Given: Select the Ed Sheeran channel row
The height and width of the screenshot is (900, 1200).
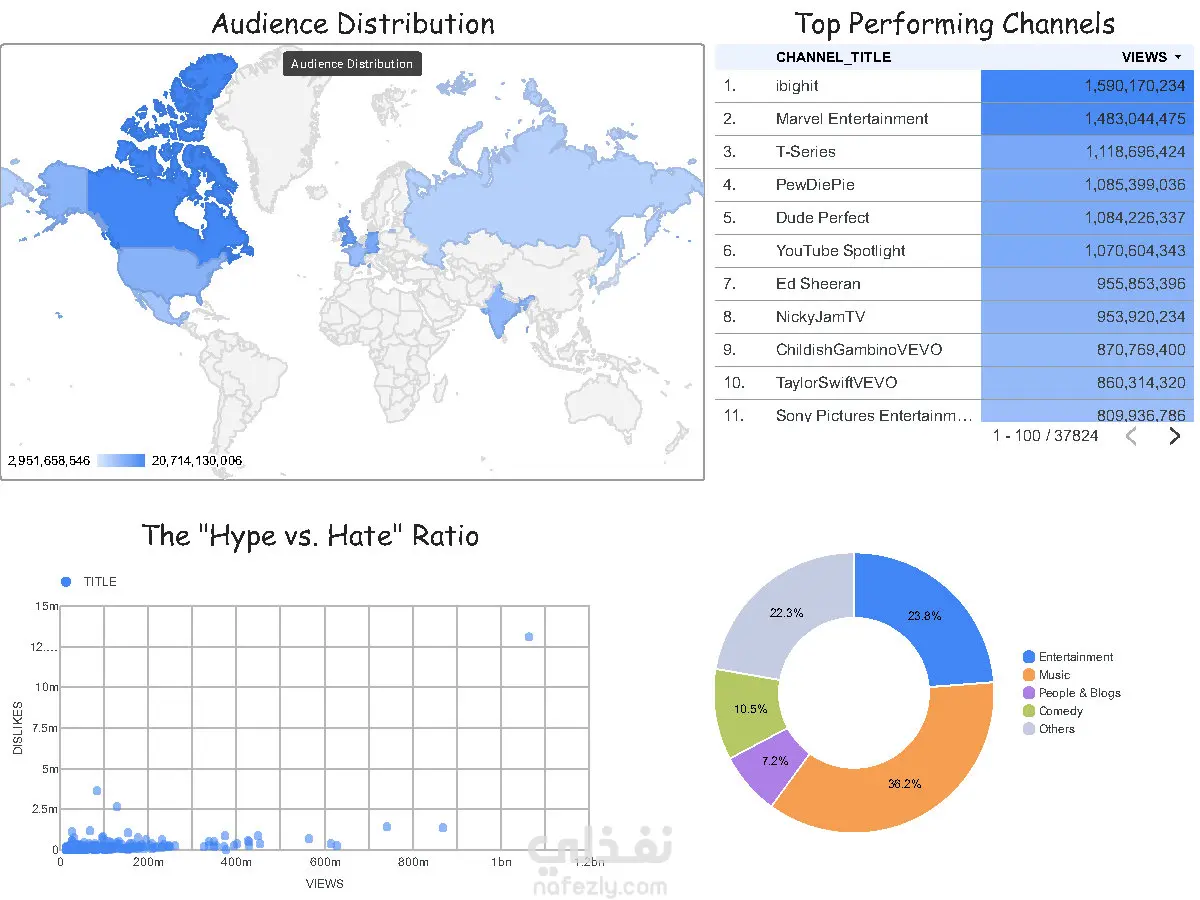Looking at the screenshot, I should pos(955,284).
